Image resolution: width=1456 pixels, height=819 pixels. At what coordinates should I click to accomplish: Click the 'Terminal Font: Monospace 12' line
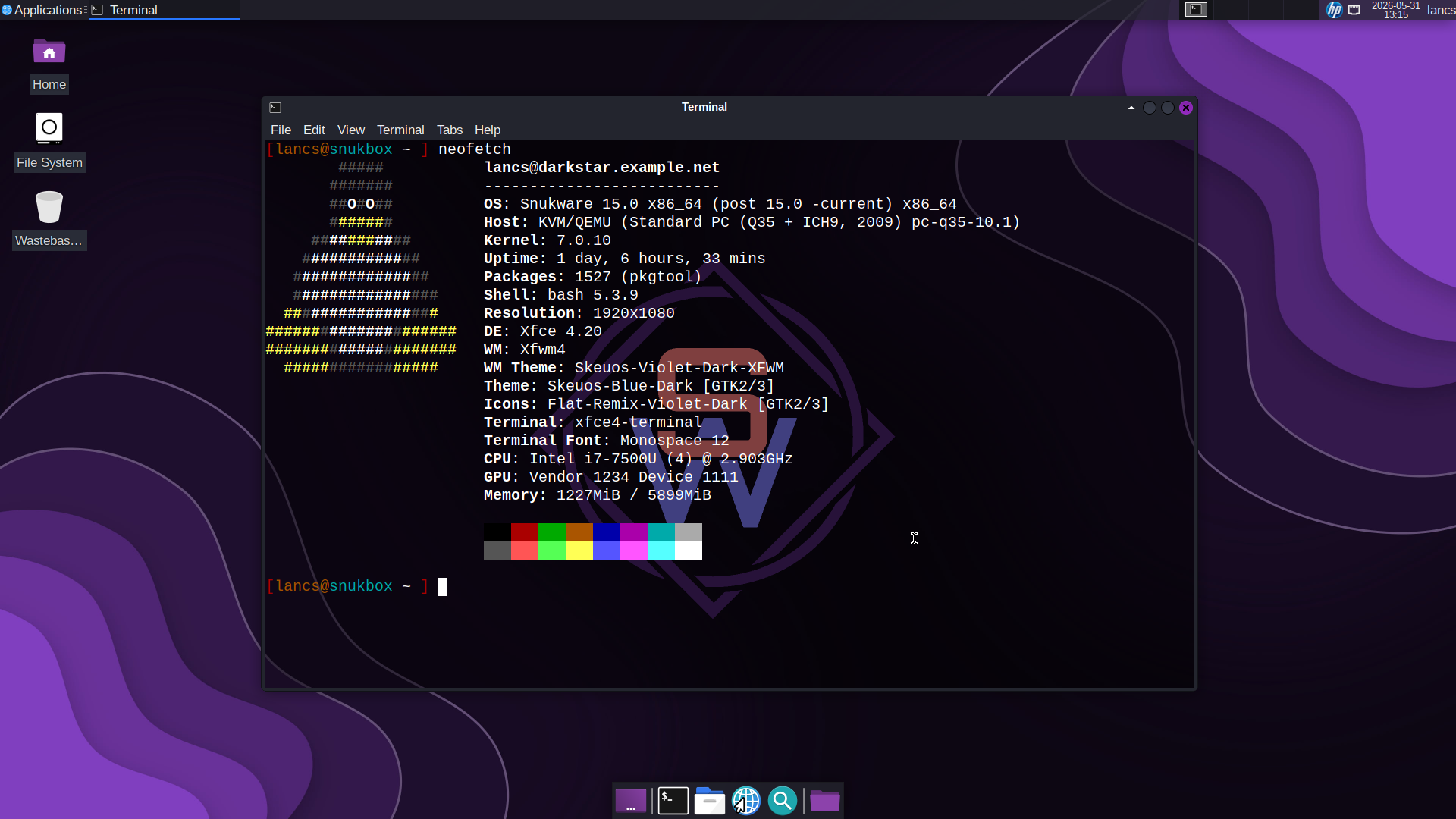coord(607,441)
